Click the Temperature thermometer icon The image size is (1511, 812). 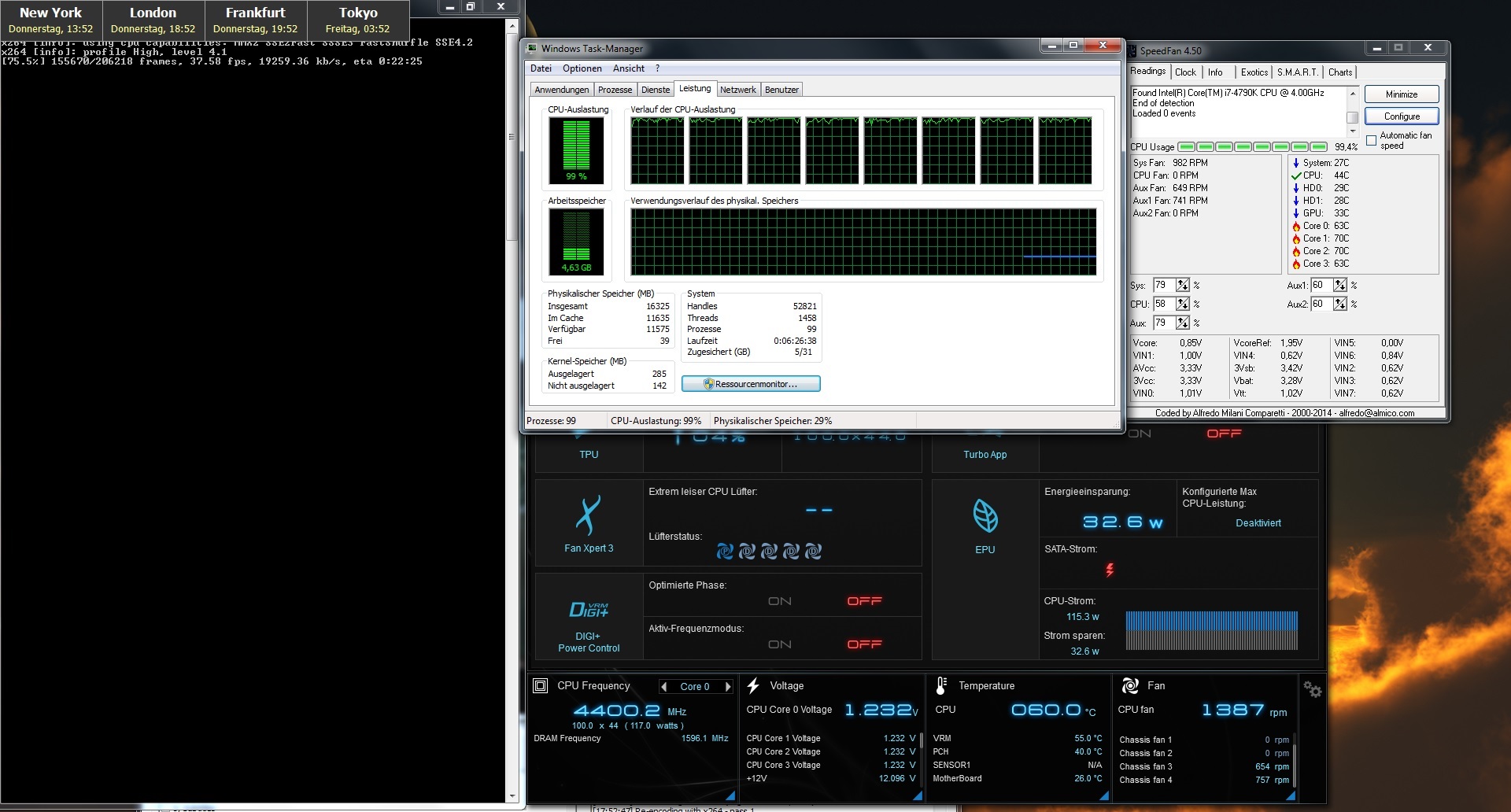coord(941,686)
